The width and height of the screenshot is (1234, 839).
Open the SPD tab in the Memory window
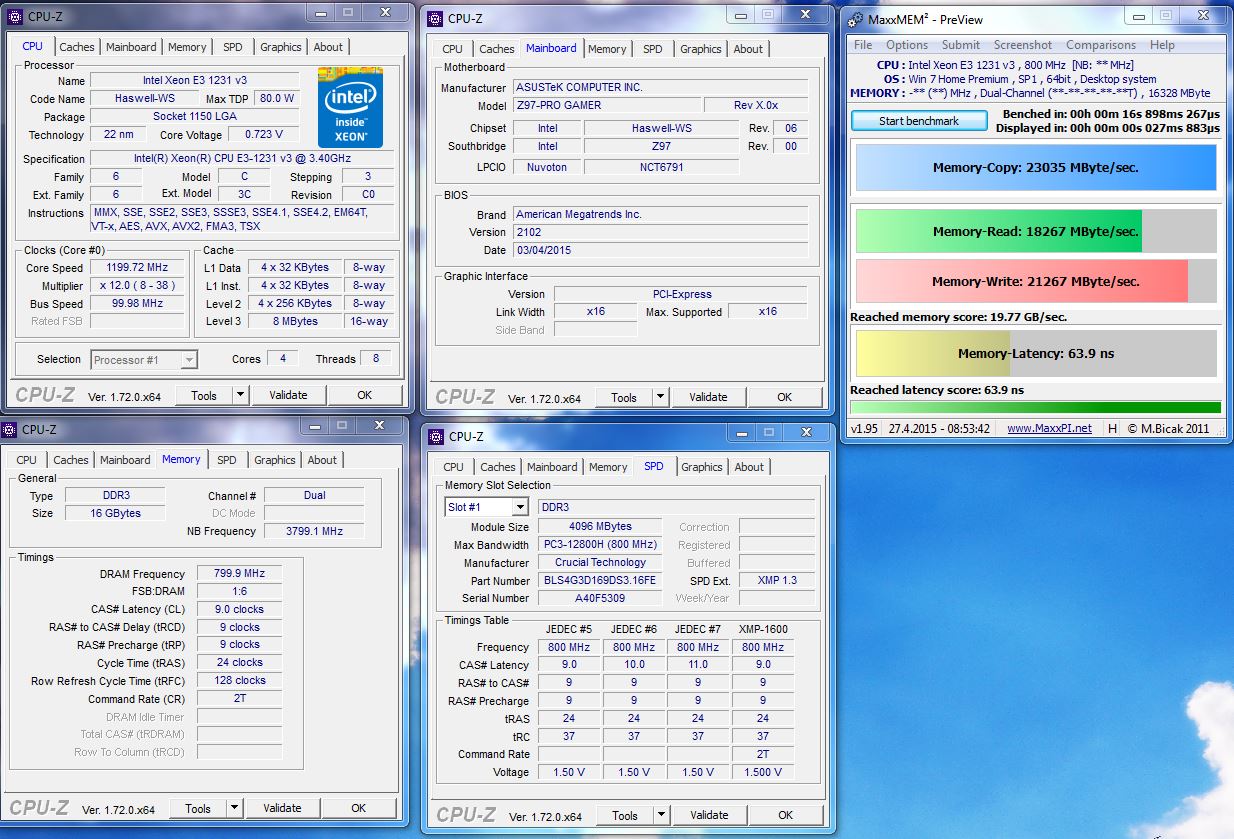click(227, 460)
